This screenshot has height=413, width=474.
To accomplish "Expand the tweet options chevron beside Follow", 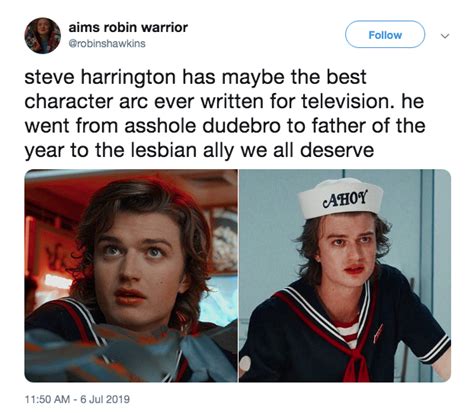I will coord(445,35).
